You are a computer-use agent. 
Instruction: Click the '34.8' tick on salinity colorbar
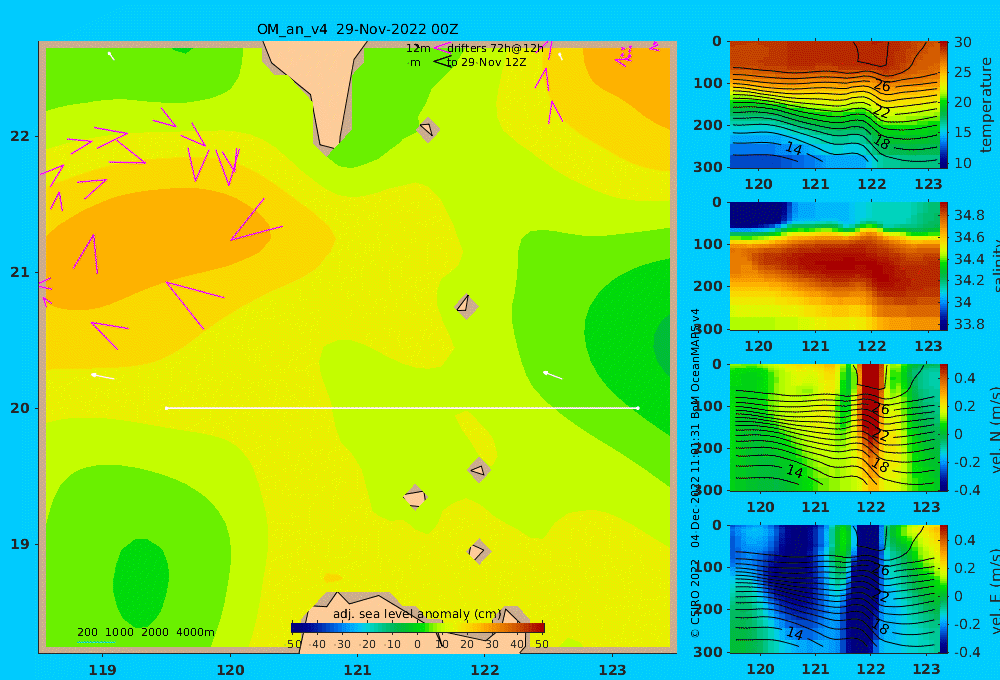[x=969, y=215]
